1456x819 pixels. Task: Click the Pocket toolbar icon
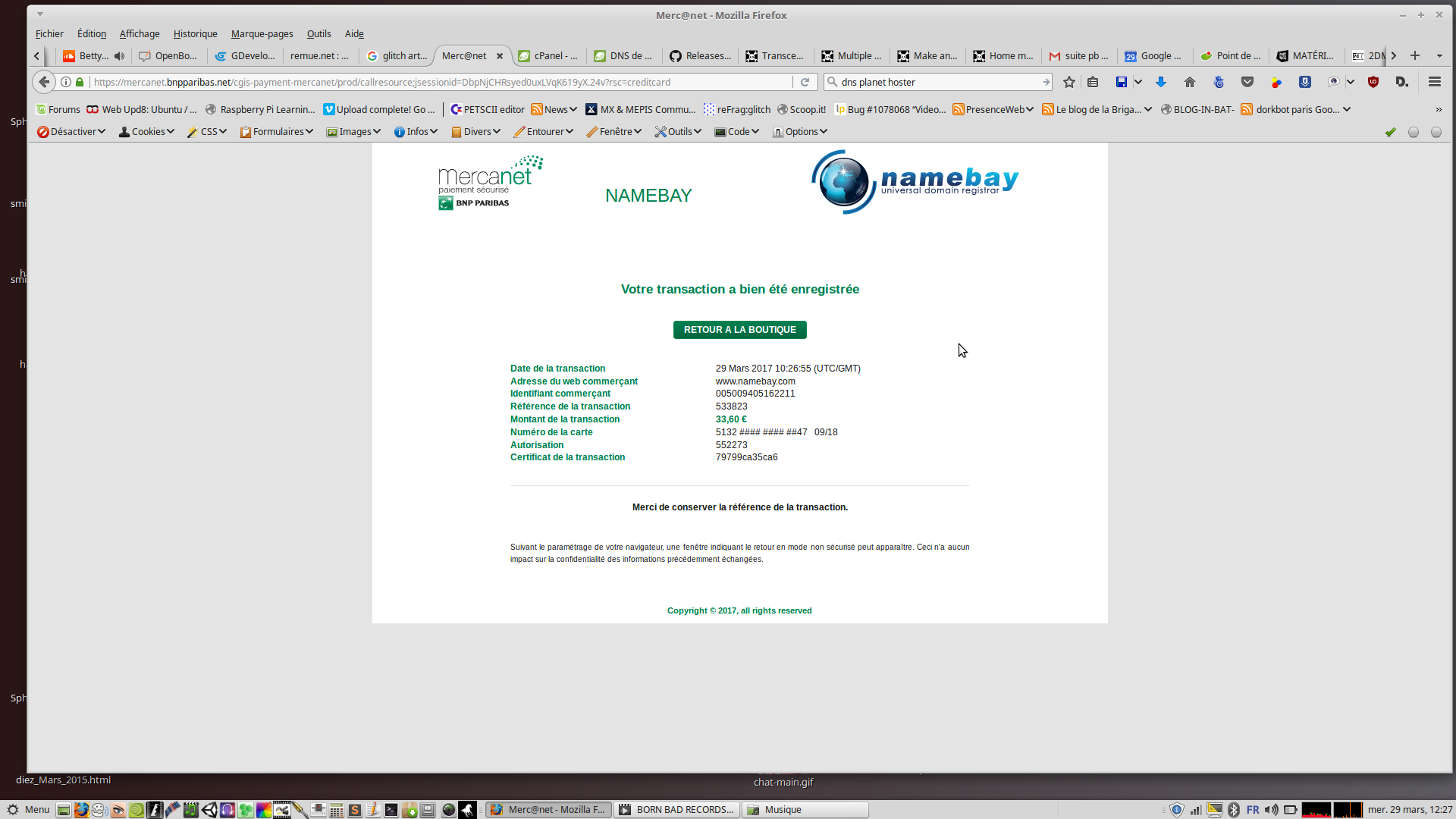pyautogui.click(x=1247, y=82)
